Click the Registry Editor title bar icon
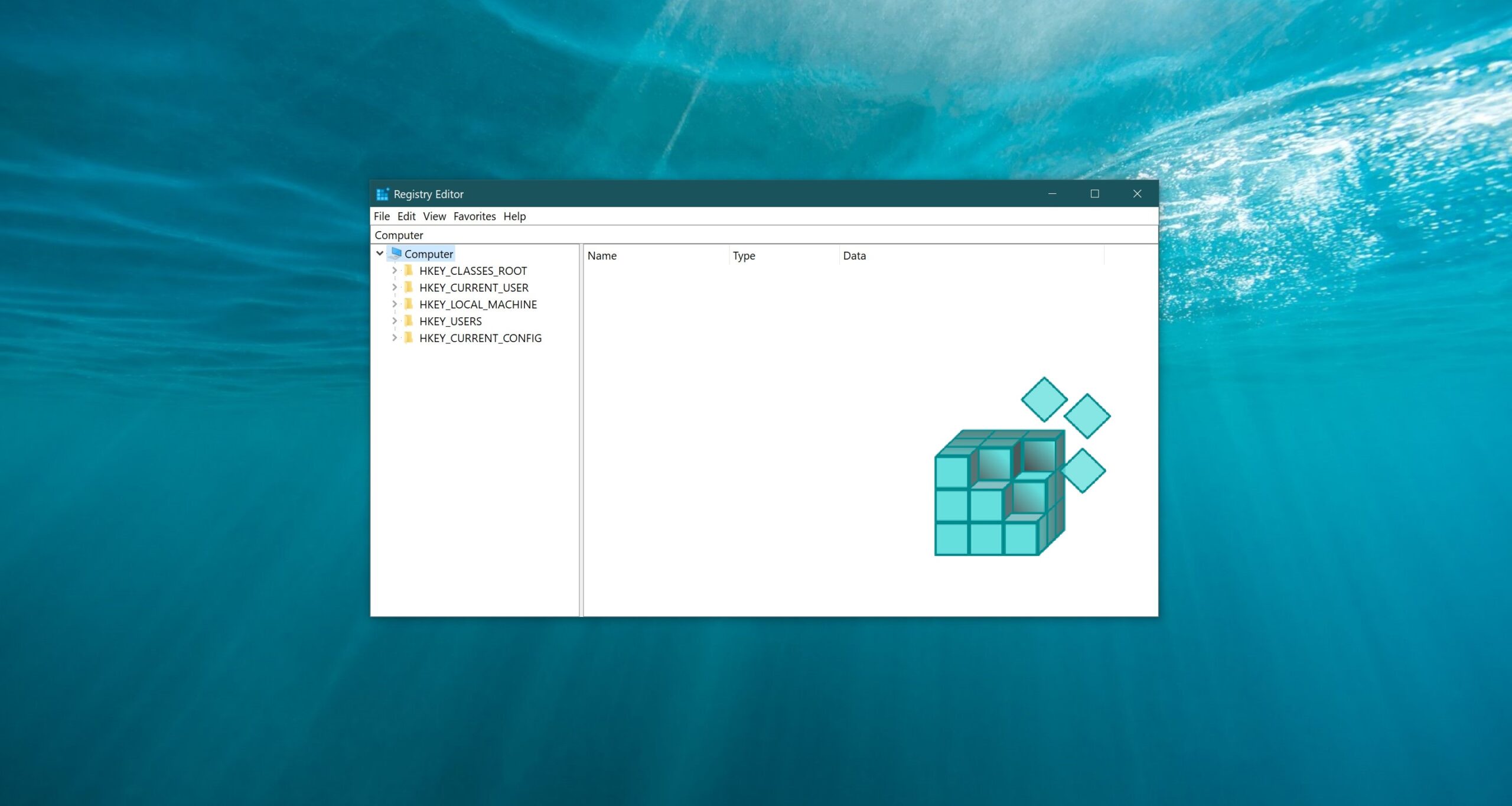 tap(383, 194)
